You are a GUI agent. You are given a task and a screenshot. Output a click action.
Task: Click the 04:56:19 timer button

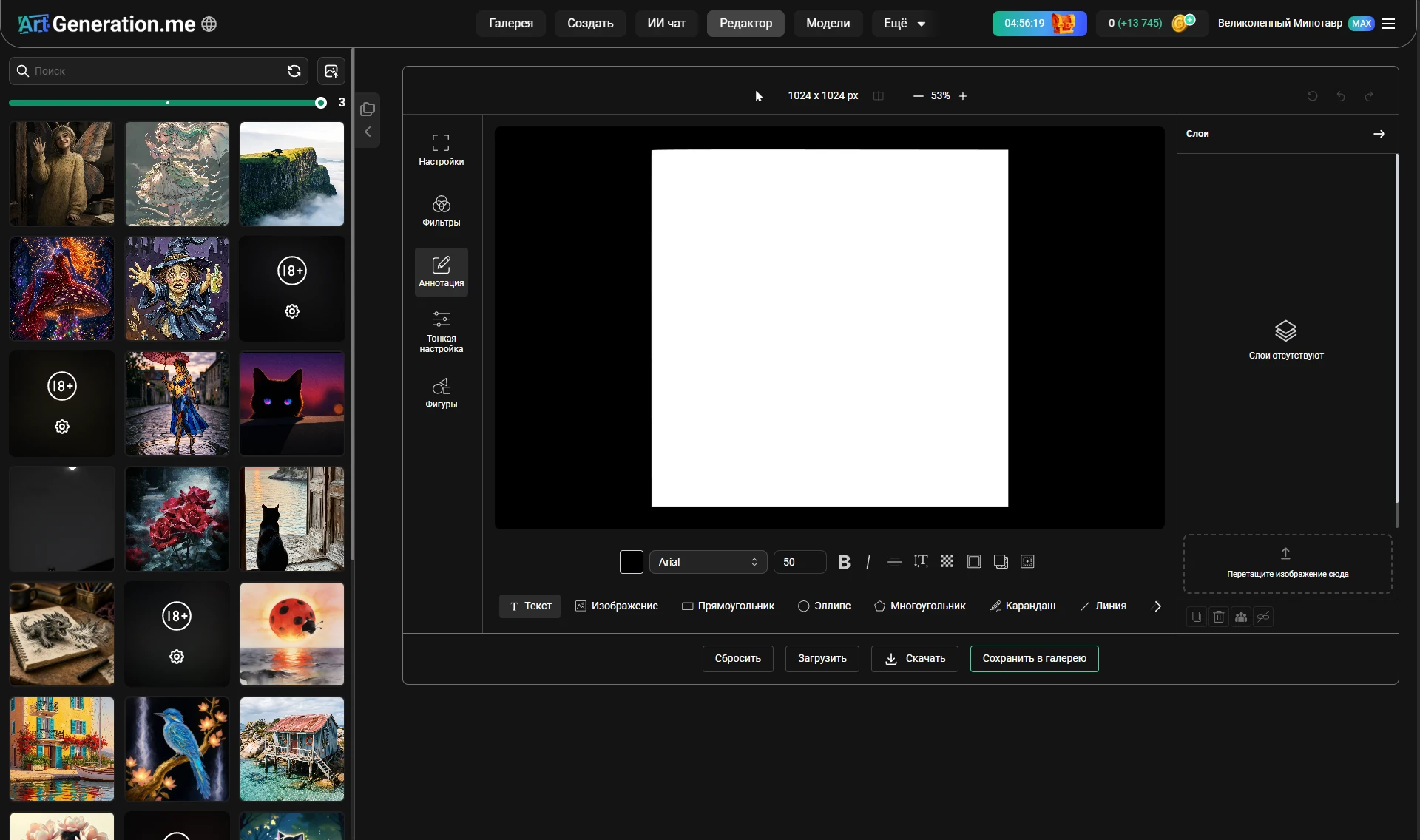click(x=1040, y=24)
